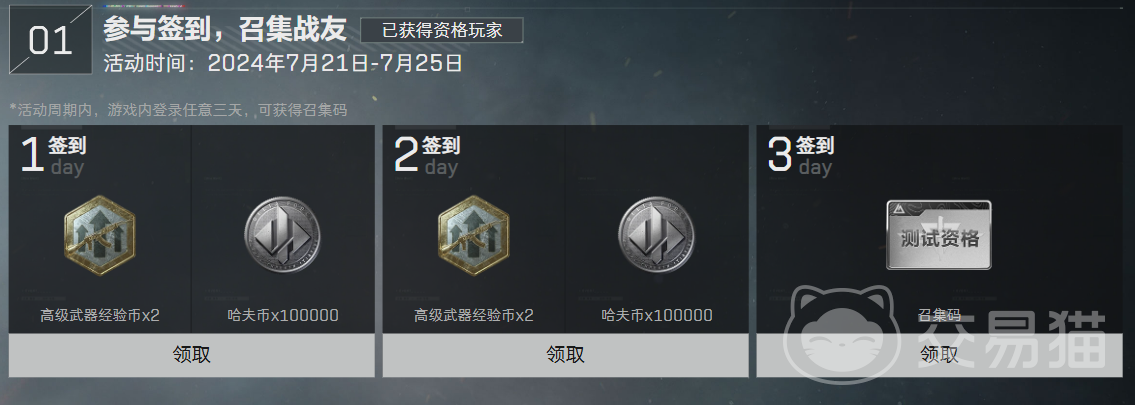Click the 参与签到，召集战友 heading
Image resolution: width=1135 pixels, height=405 pixels.
point(225,30)
